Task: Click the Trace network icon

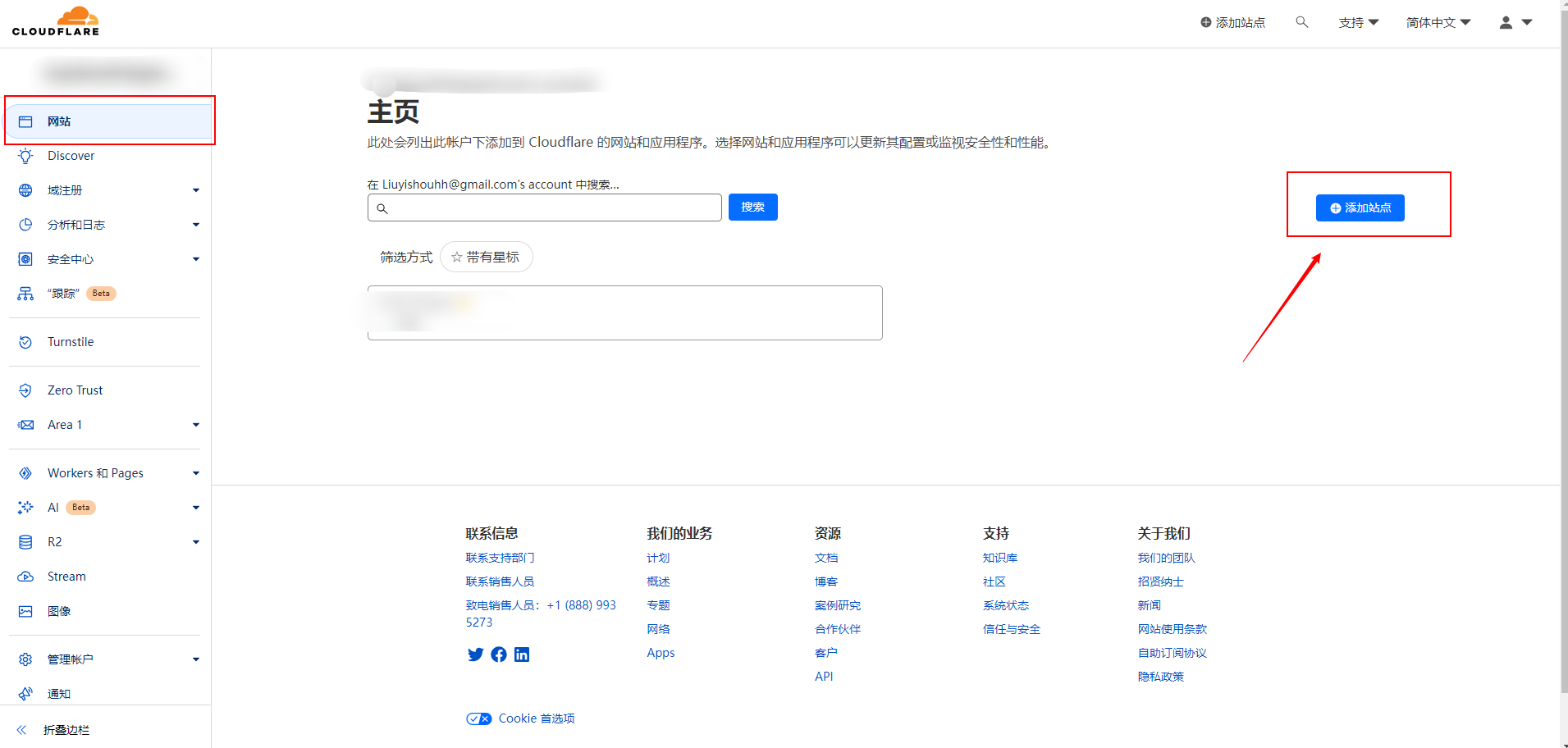Action: point(25,294)
